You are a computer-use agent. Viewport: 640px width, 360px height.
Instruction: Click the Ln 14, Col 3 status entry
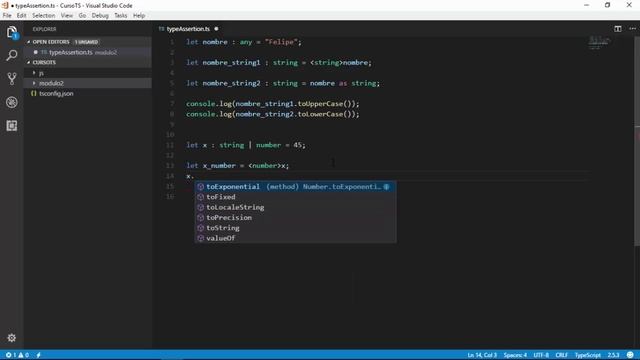point(482,355)
